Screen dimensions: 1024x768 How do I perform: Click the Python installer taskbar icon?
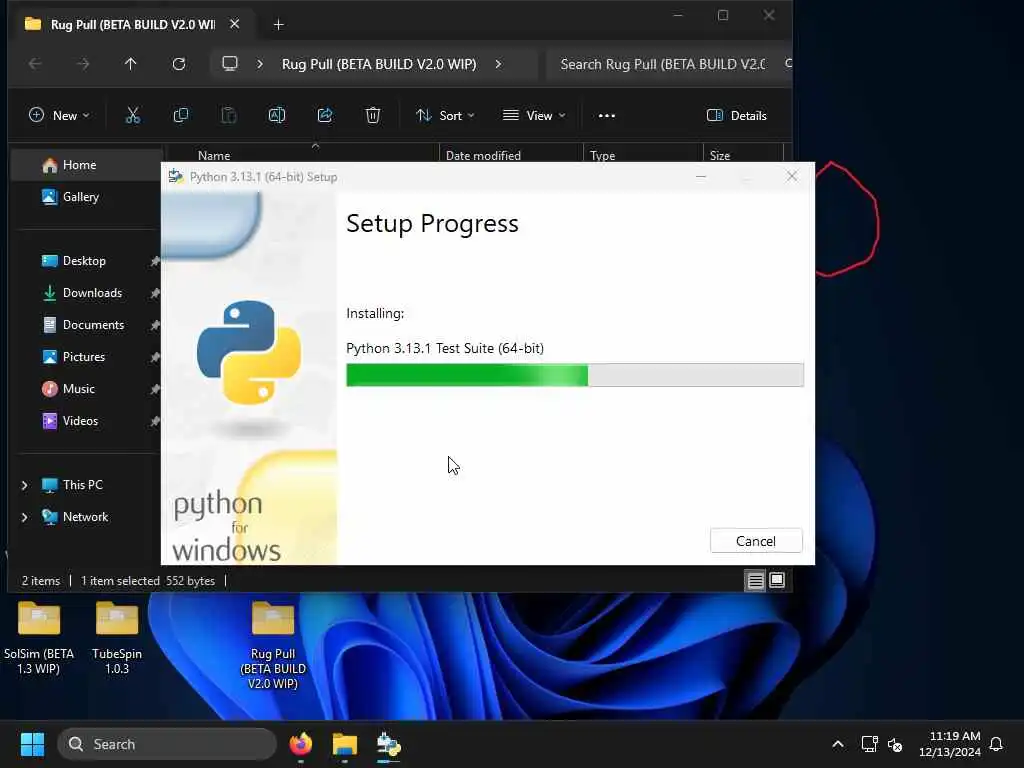pyautogui.click(x=389, y=744)
